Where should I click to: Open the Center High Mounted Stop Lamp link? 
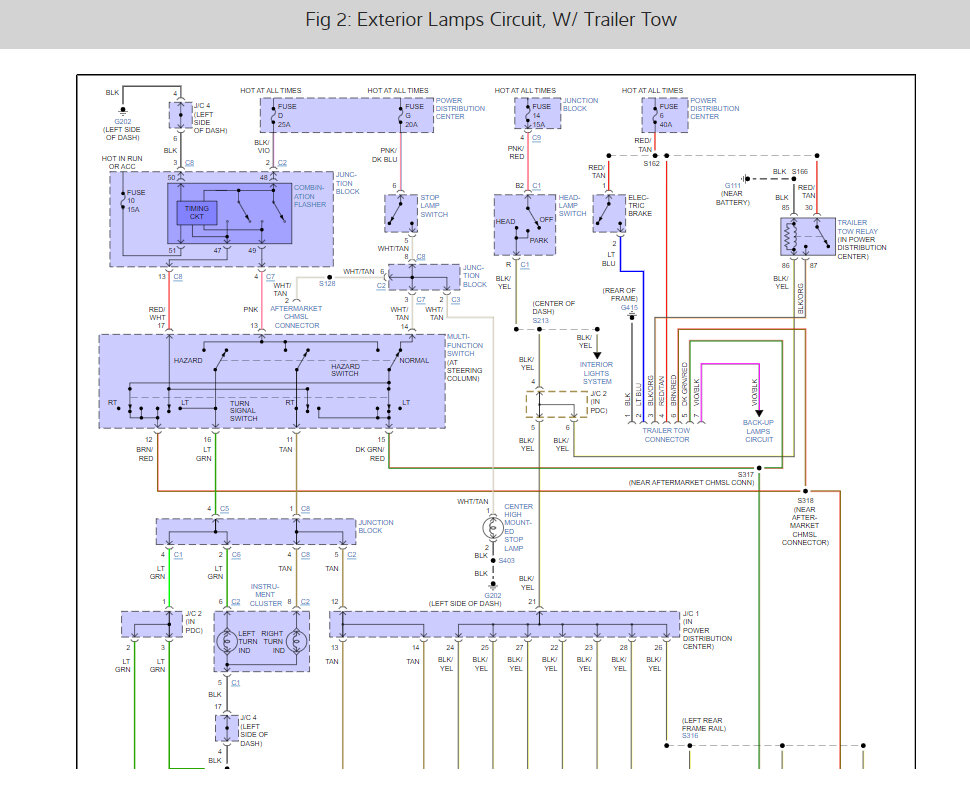[518, 527]
